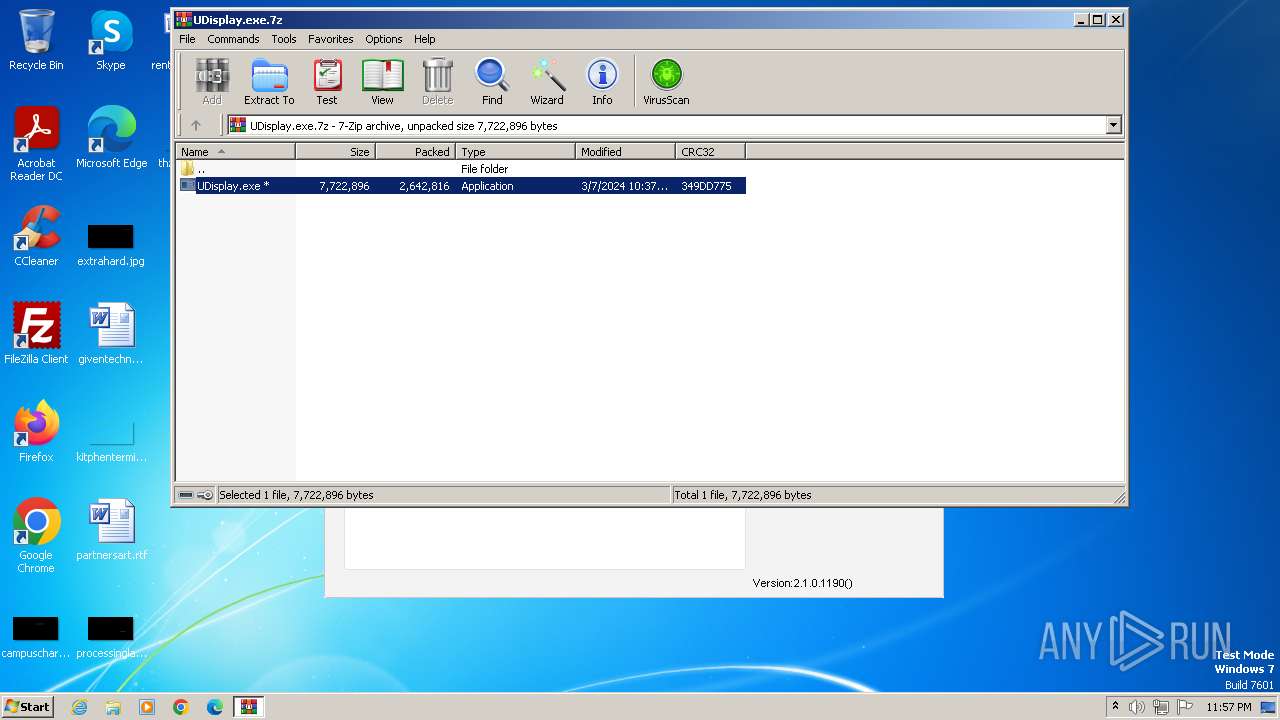Screen dimensions: 1280x720
Task: Click the volume speaker tray icon
Action: pyautogui.click(x=1137, y=707)
